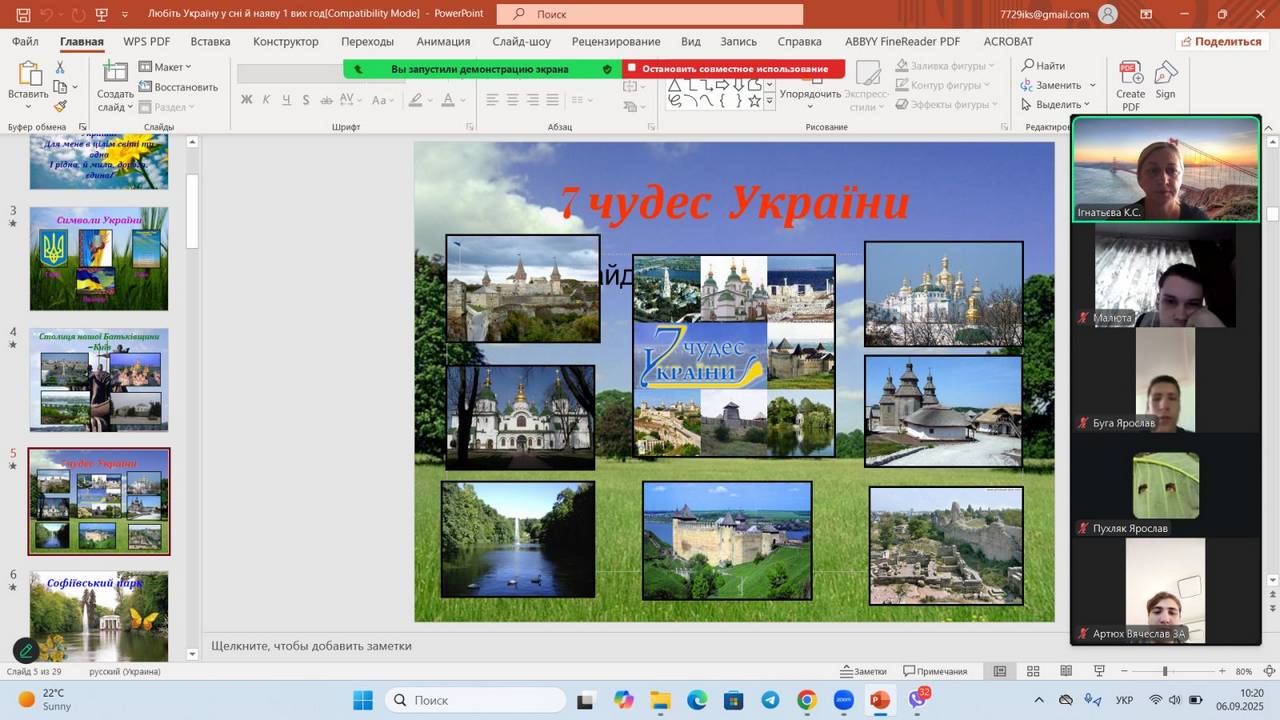The image size is (1280, 720).
Task: Click the Cut scissors icon
Action: (x=60, y=67)
